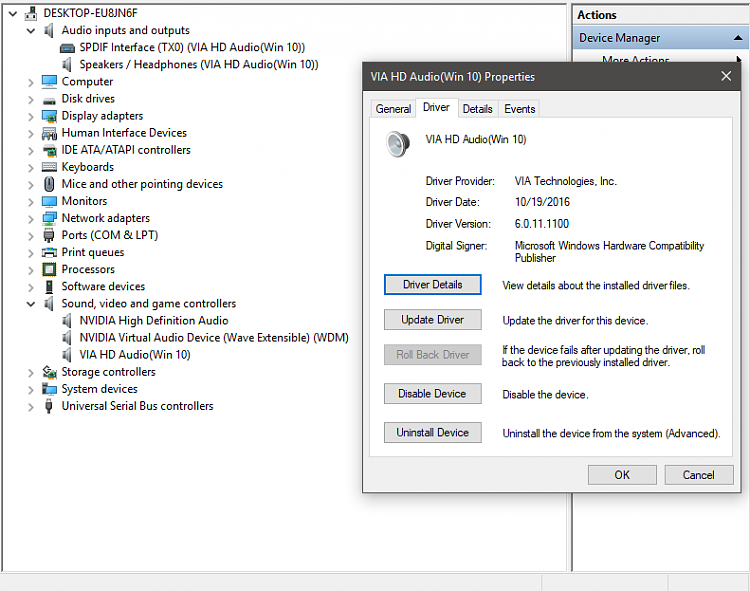Screen dimensions: 750x591
Task: Click the Microsoft Windows Hardware Compatibility Publisher text
Action: click(x=609, y=252)
